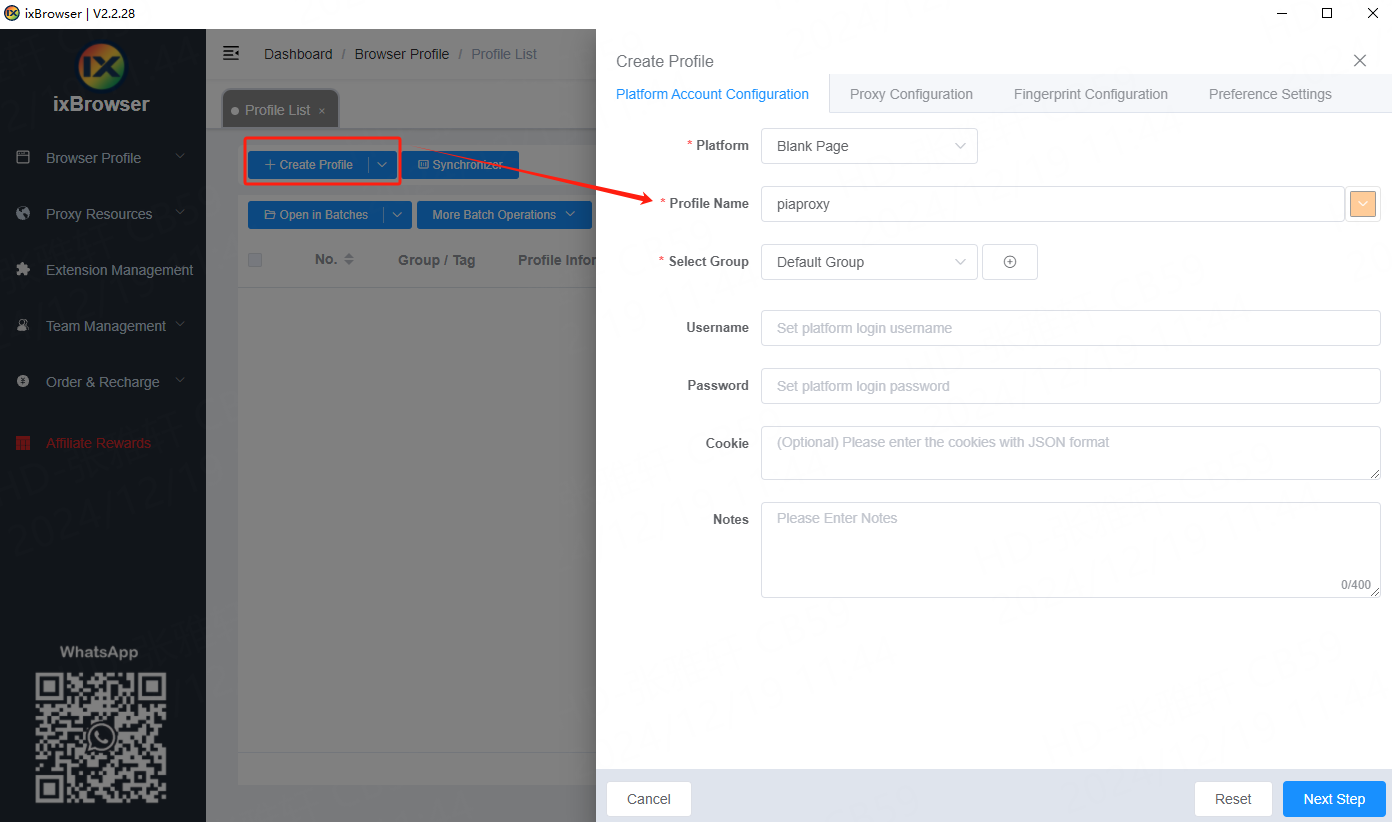
Task: Open the More Batch Operations dropdown
Action: [x=504, y=215]
